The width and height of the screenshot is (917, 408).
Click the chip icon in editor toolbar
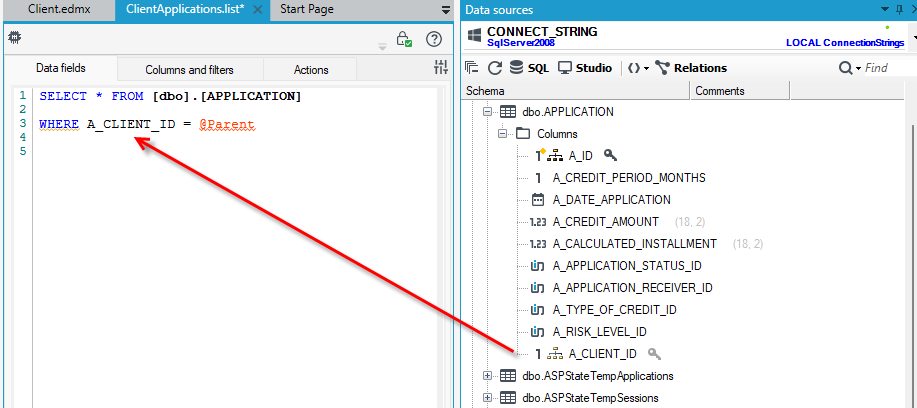[x=15, y=38]
